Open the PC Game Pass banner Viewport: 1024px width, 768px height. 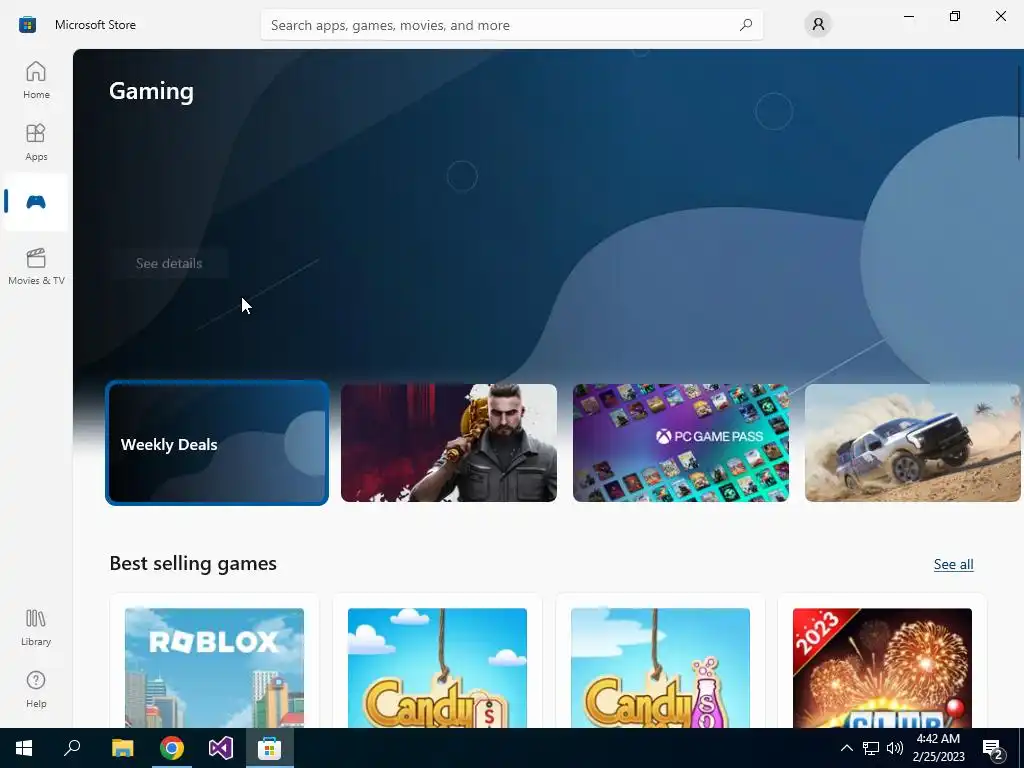point(680,443)
